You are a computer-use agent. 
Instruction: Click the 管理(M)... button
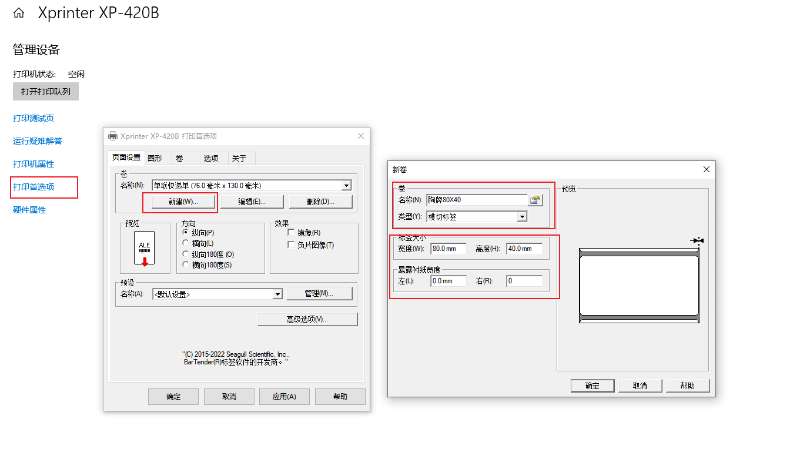(x=319, y=293)
